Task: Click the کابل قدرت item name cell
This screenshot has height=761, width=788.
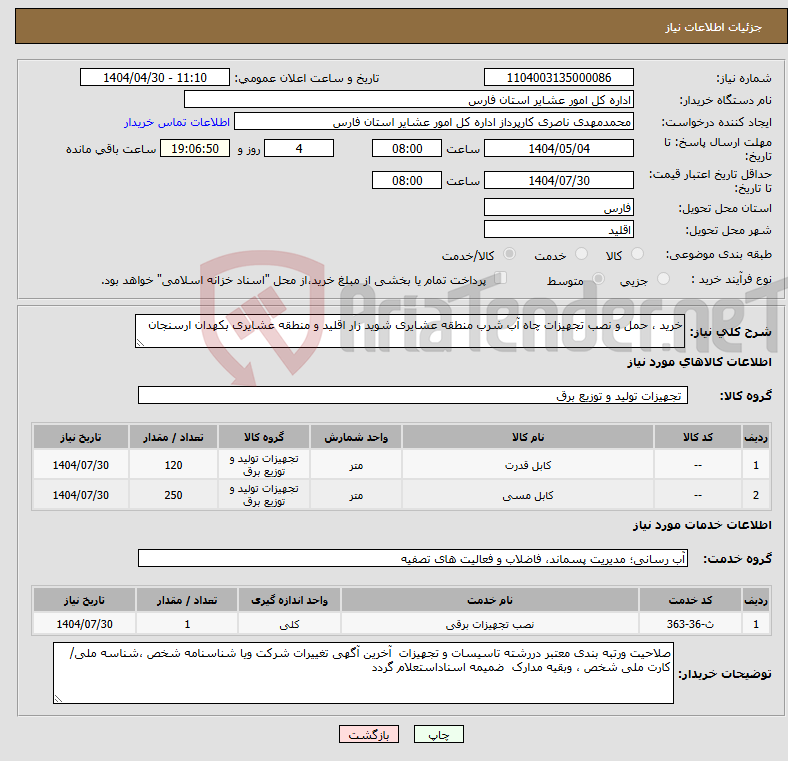Action: pyautogui.click(x=528, y=465)
